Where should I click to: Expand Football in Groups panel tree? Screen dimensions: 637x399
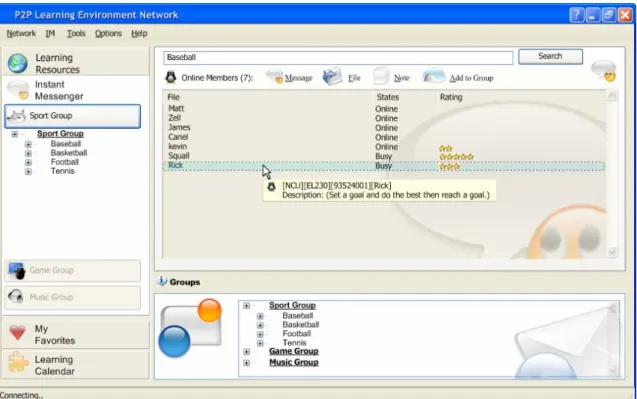[x=260, y=334]
